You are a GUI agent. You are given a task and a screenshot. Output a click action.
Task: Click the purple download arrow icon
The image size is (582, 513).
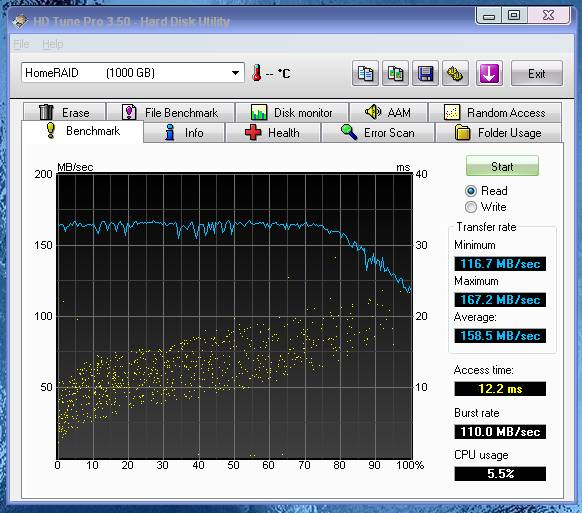[x=489, y=73]
